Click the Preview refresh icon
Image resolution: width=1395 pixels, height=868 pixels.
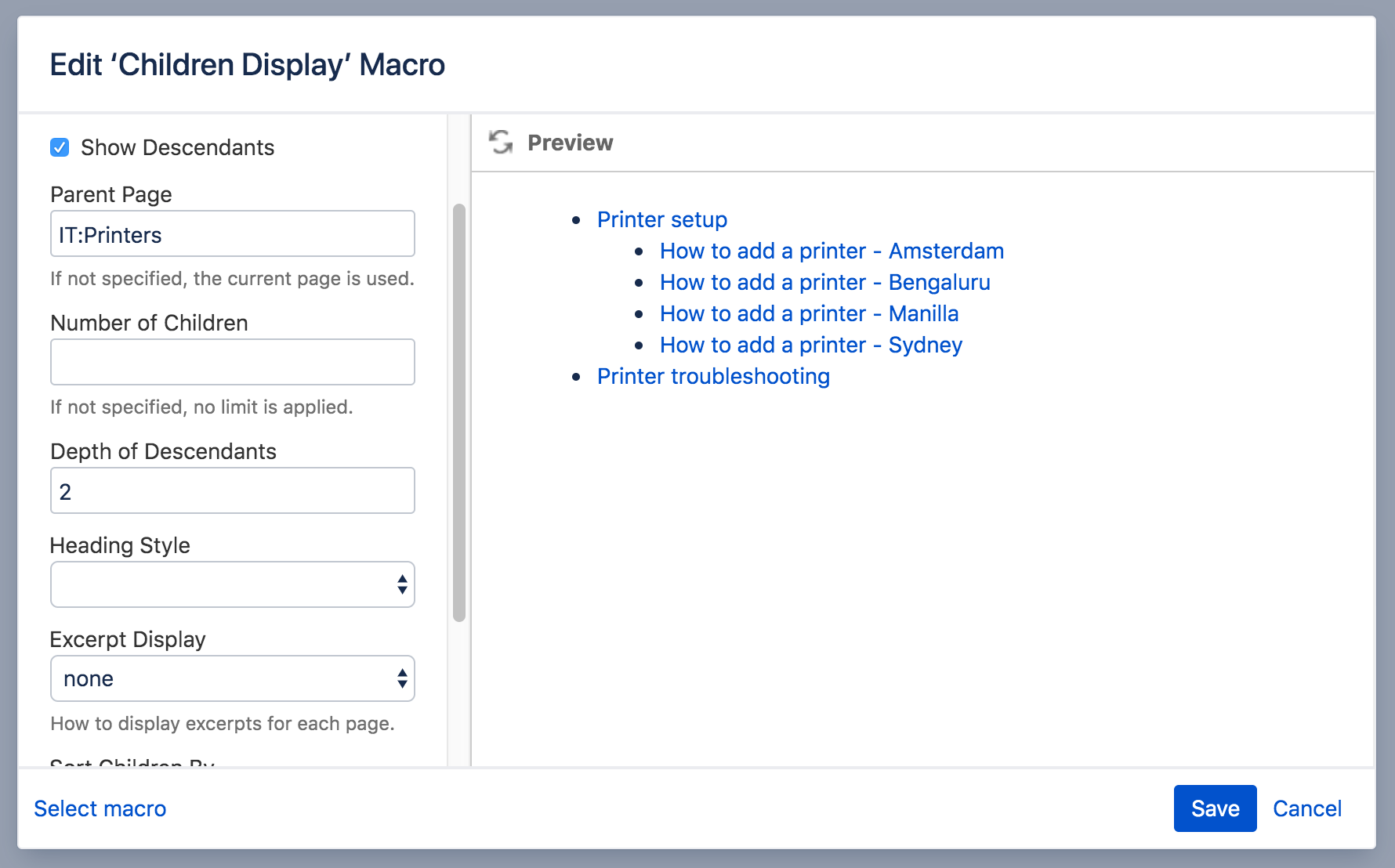point(501,143)
